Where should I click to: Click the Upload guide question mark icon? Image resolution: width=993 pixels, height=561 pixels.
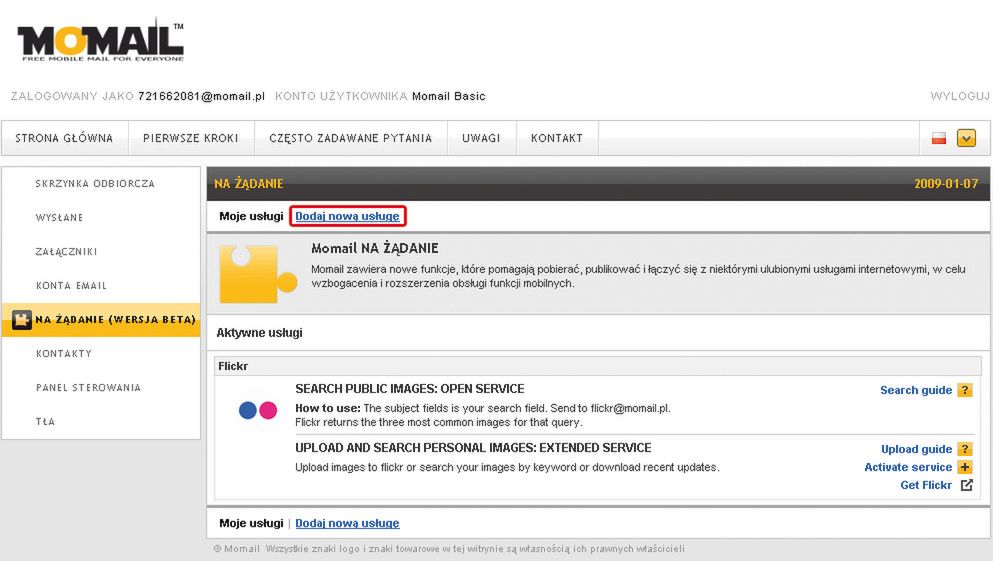pyautogui.click(x=965, y=449)
